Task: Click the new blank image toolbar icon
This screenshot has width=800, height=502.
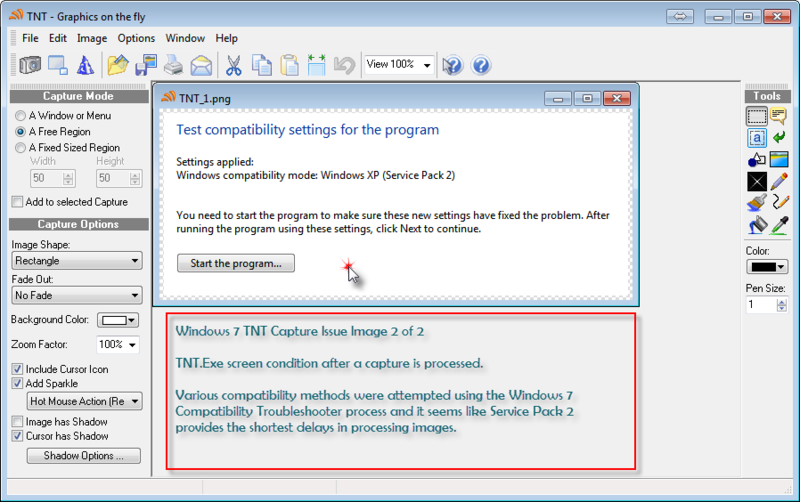Action: point(58,65)
